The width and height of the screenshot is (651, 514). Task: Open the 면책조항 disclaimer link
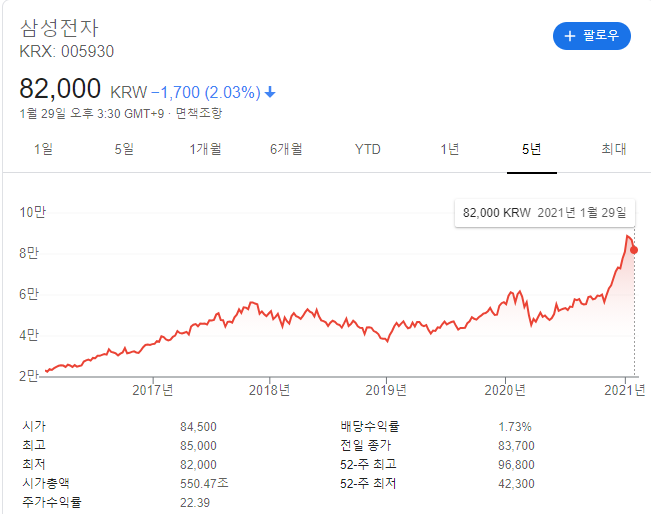[199, 113]
